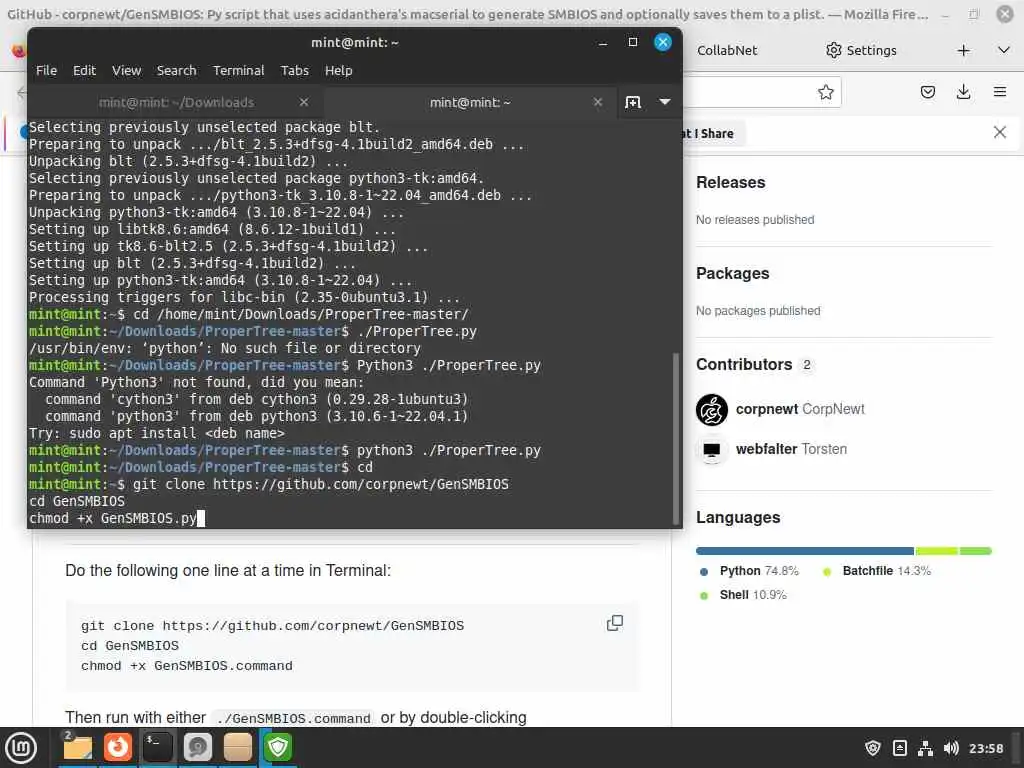Click the terminal window scrollbar
The width and height of the screenshot is (1024, 768).
tap(675, 439)
